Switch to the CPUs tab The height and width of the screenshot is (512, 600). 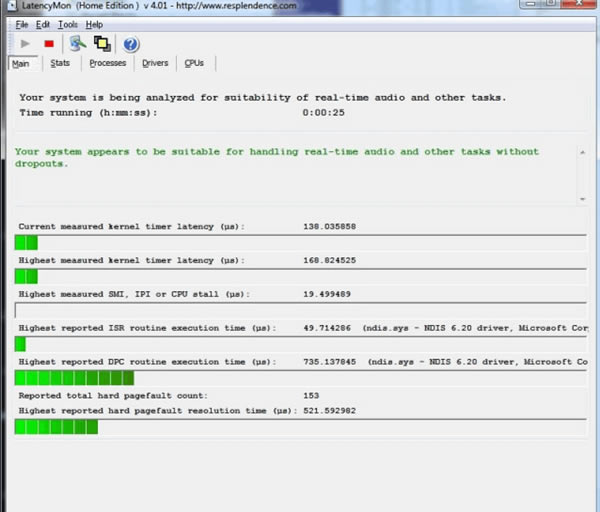click(x=195, y=64)
